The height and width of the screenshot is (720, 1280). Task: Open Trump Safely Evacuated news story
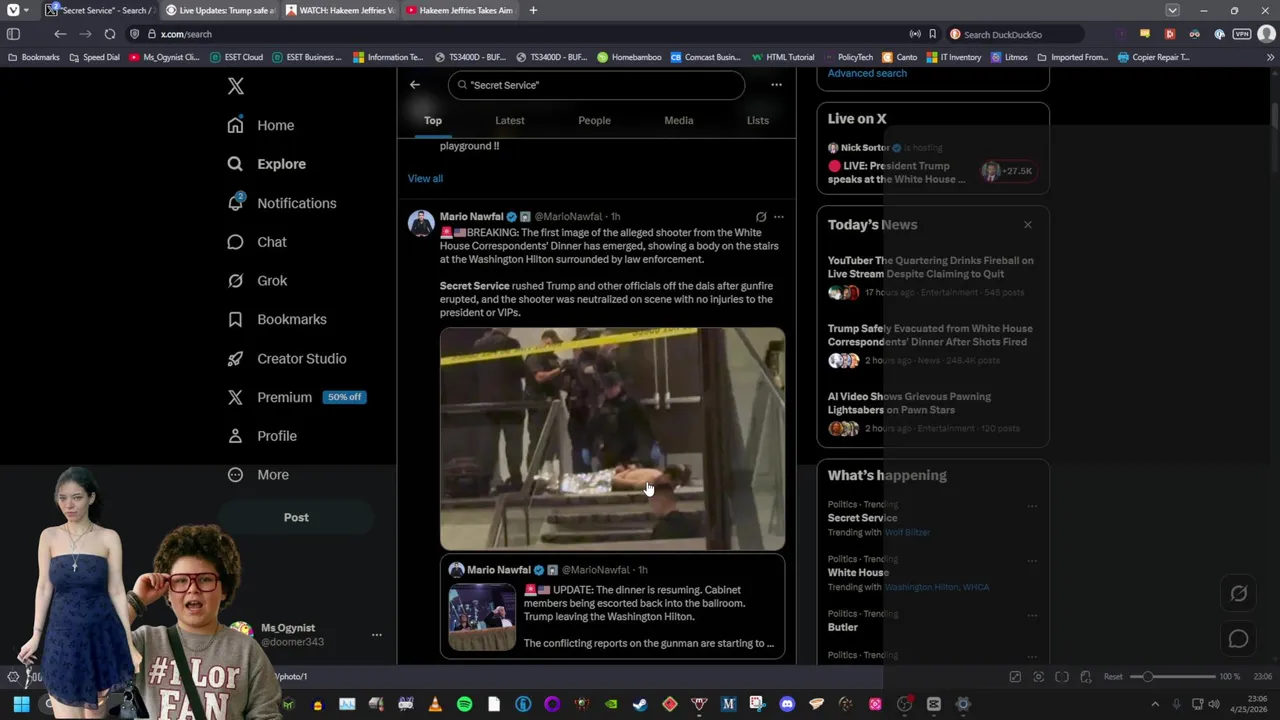click(x=932, y=344)
